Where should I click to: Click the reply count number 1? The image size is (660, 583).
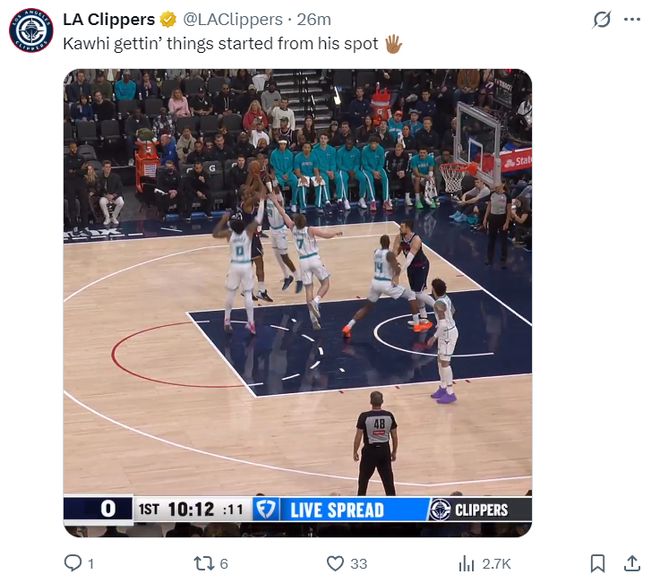pos(90,564)
